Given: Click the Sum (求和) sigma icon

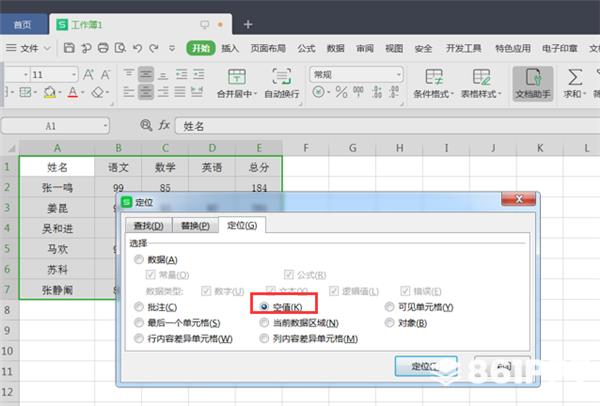Looking at the screenshot, I should tap(575, 77).
